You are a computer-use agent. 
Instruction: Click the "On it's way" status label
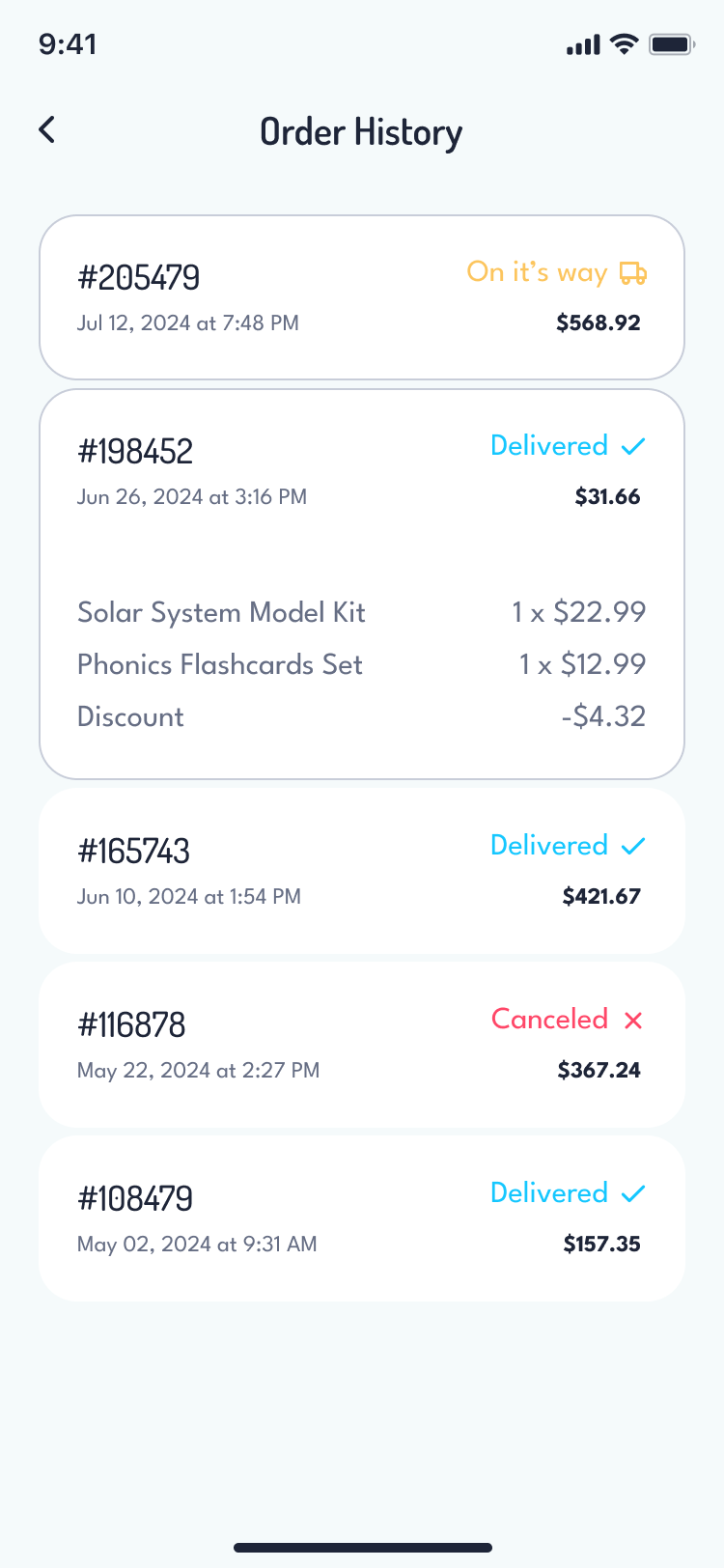[537, 272]
